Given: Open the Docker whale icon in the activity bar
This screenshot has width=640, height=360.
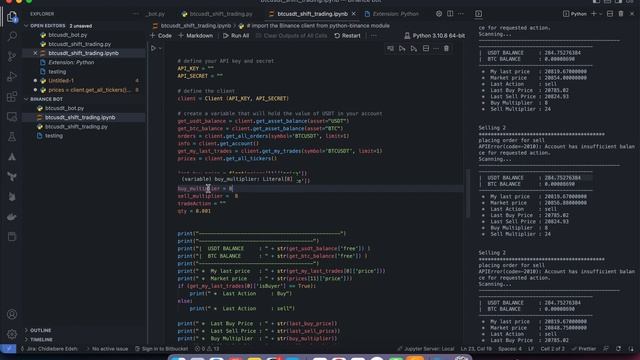Looking at the screenshot, I should [x=12, y=217].
